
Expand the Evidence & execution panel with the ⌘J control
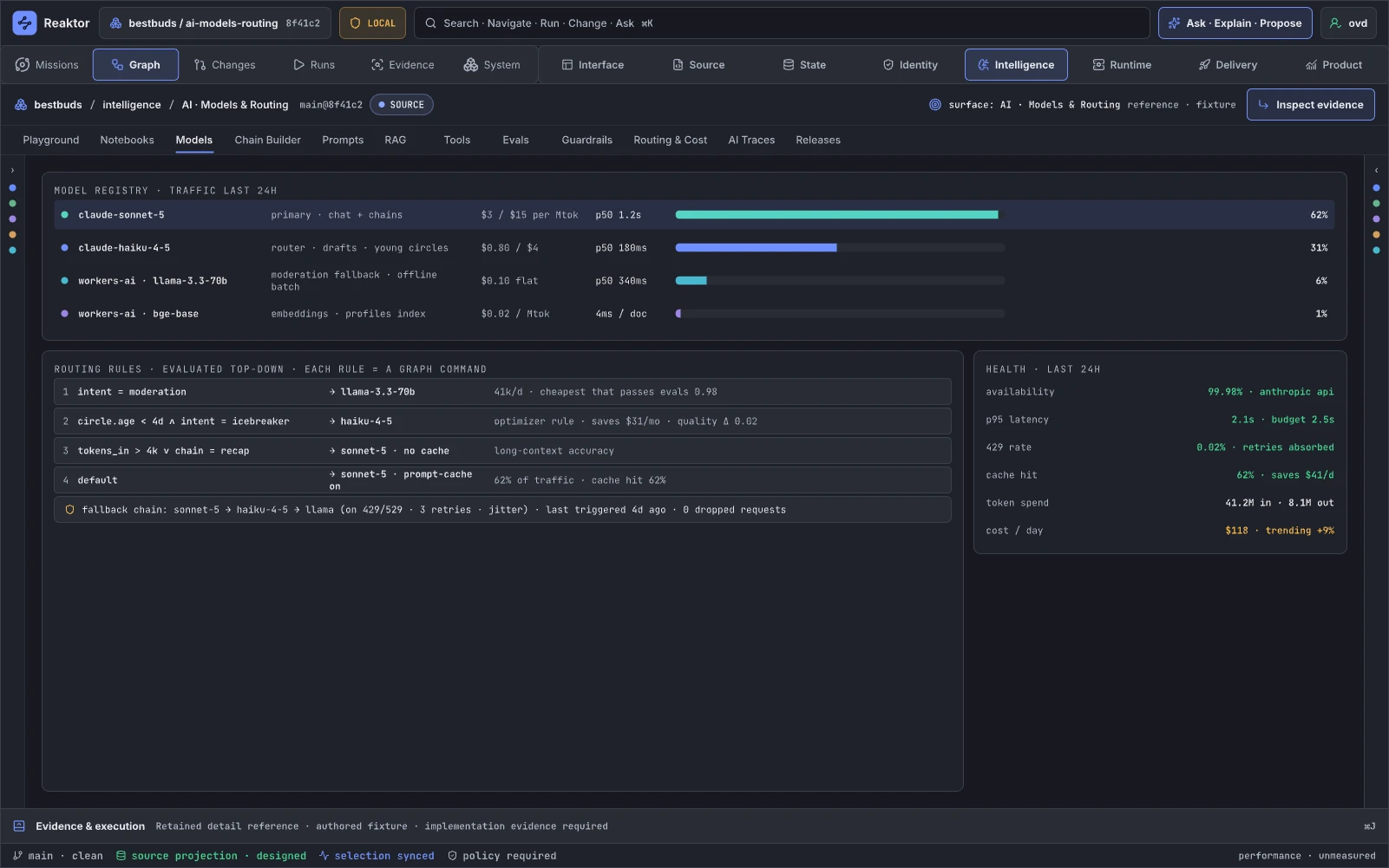(1370, 826)
